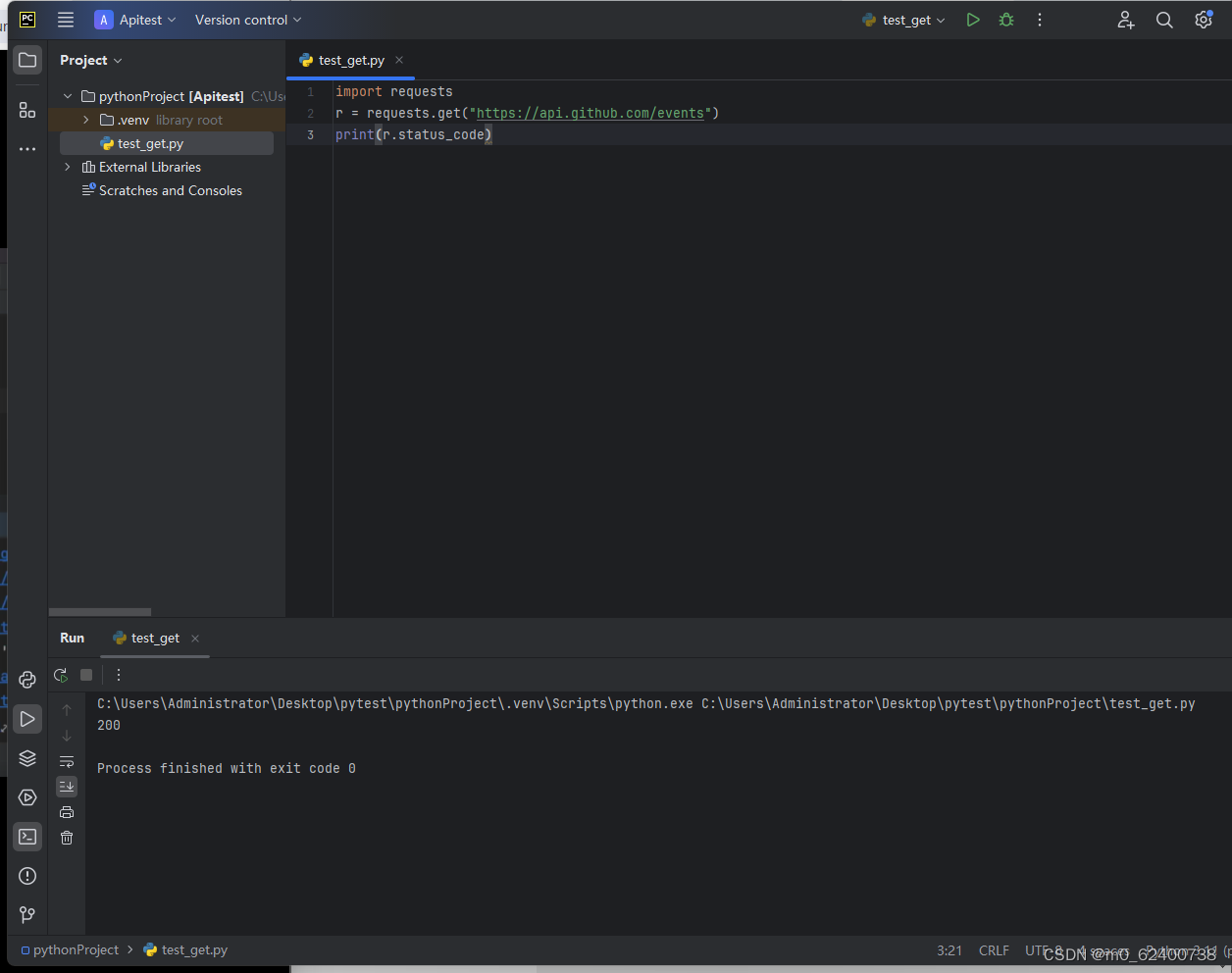The height and width of the screenshot is (973, 1232).
Task: Toggle scroll to end of console
Action: (67, 787)
